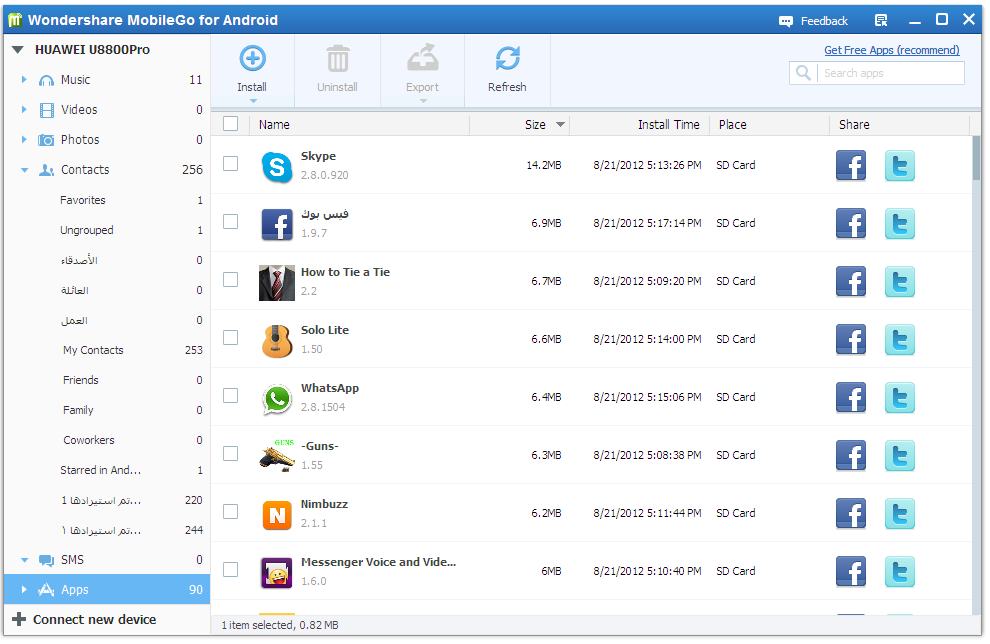Click the Videos film icon in sidebar

coord(47,110)
